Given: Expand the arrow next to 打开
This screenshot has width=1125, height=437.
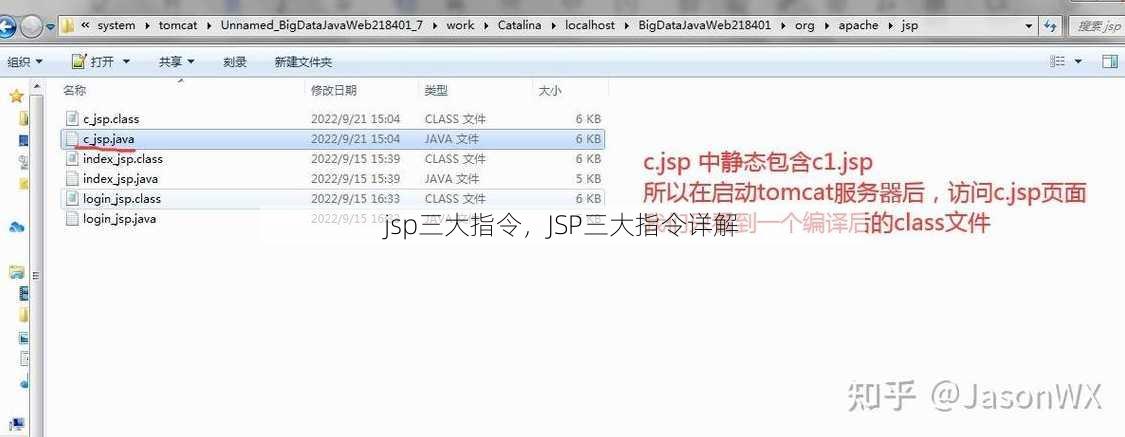Looking at the screenshot, I should coord(126,62).
